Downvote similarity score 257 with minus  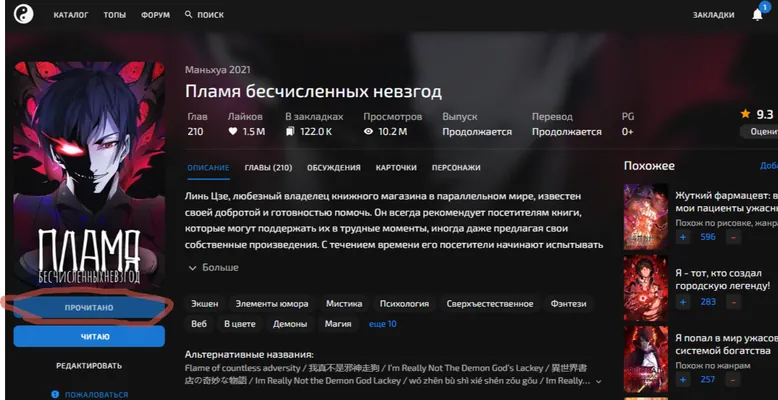click(733, 380)
